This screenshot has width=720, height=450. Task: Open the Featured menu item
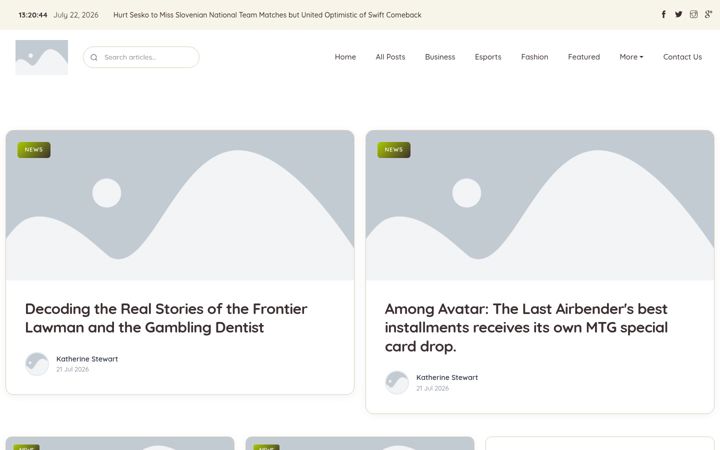point(584,57)
